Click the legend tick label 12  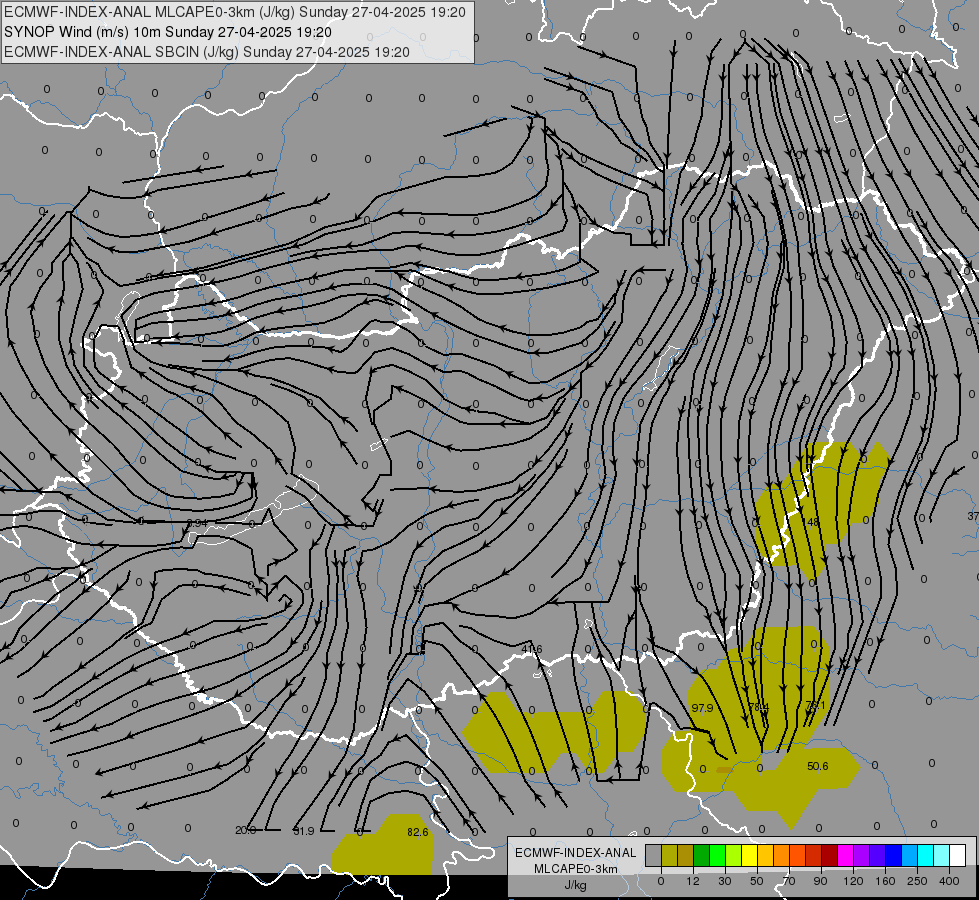(692, 881)
